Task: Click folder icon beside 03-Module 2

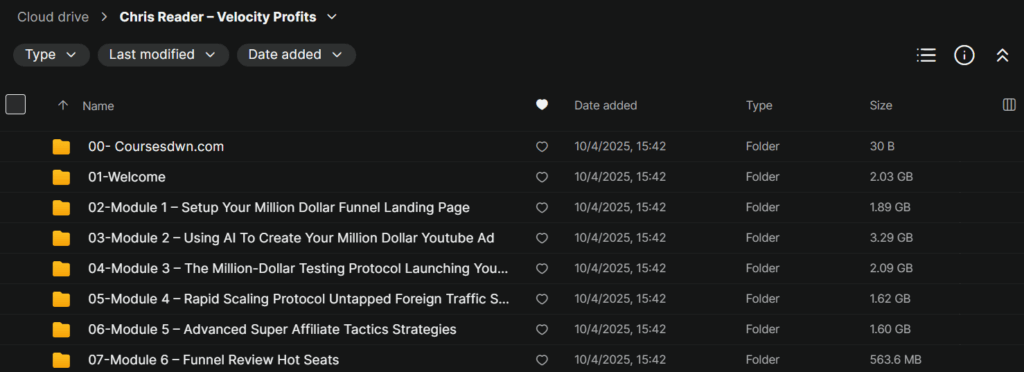Action: click(x=61, y=238)
